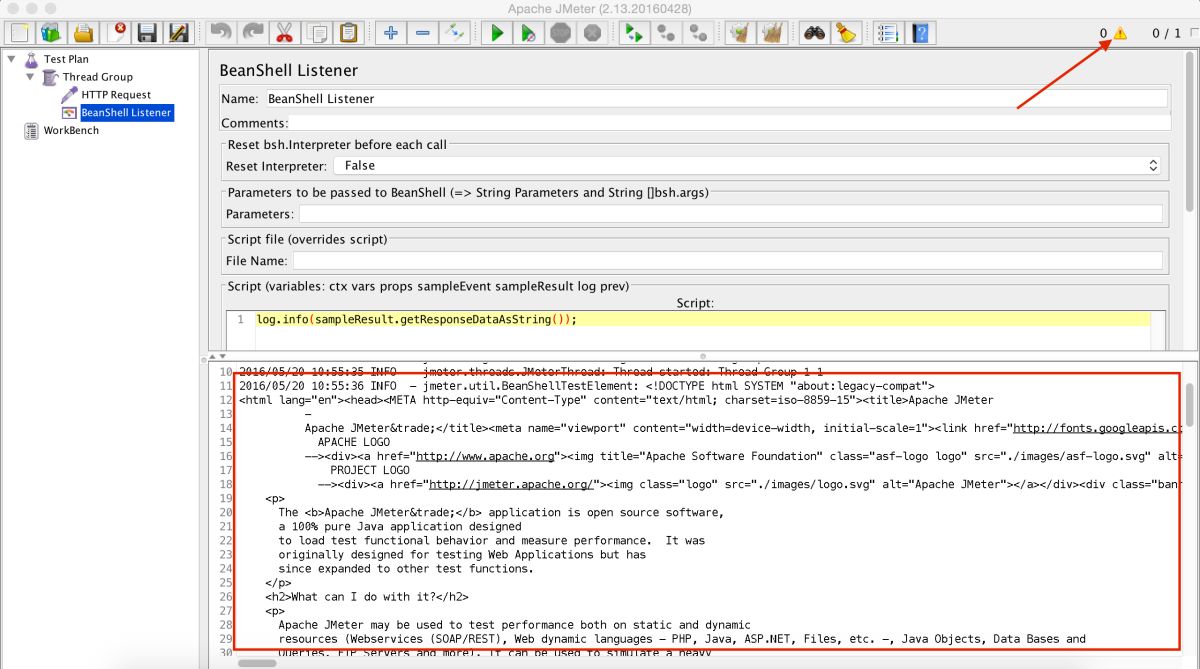The height and width of the screenshot is (669, 1200).
Task: Create a new test plan
Action: [x=20, y=33]
